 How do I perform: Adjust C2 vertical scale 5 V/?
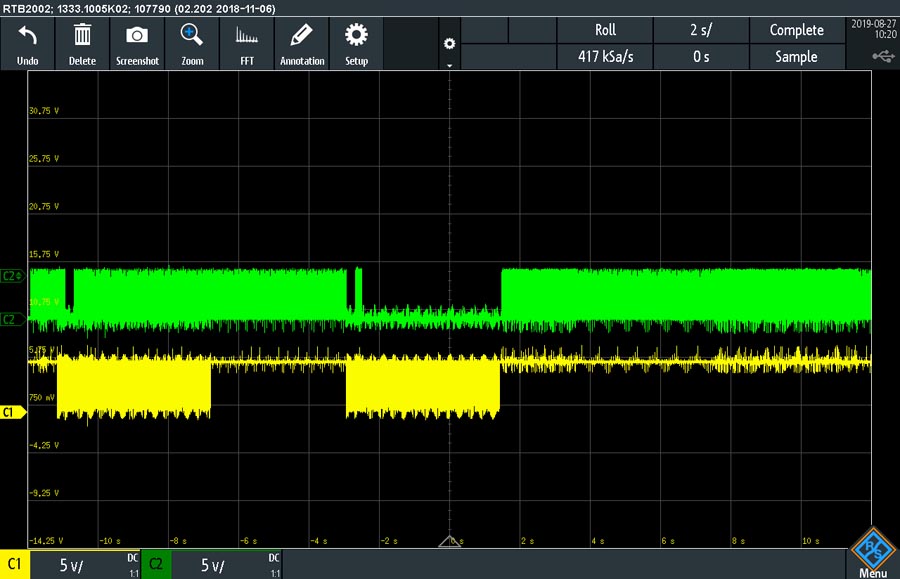point(212,566)
